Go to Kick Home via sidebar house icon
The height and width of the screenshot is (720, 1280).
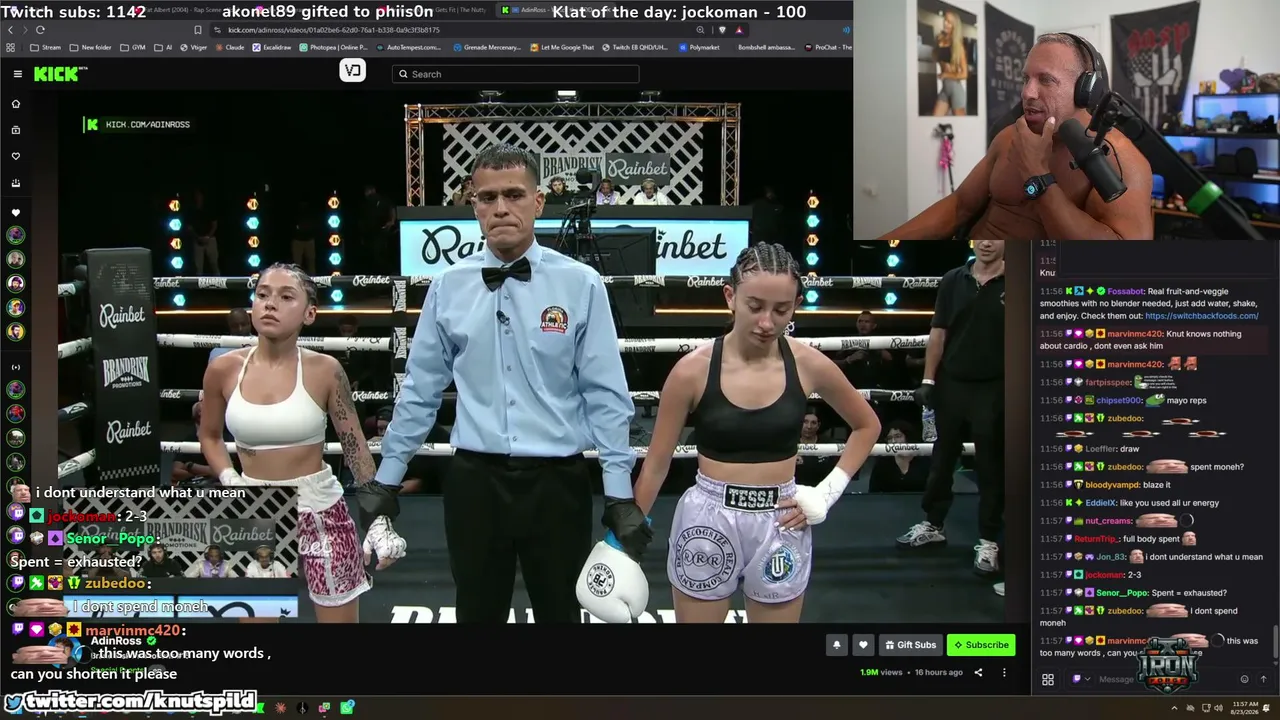16,103
